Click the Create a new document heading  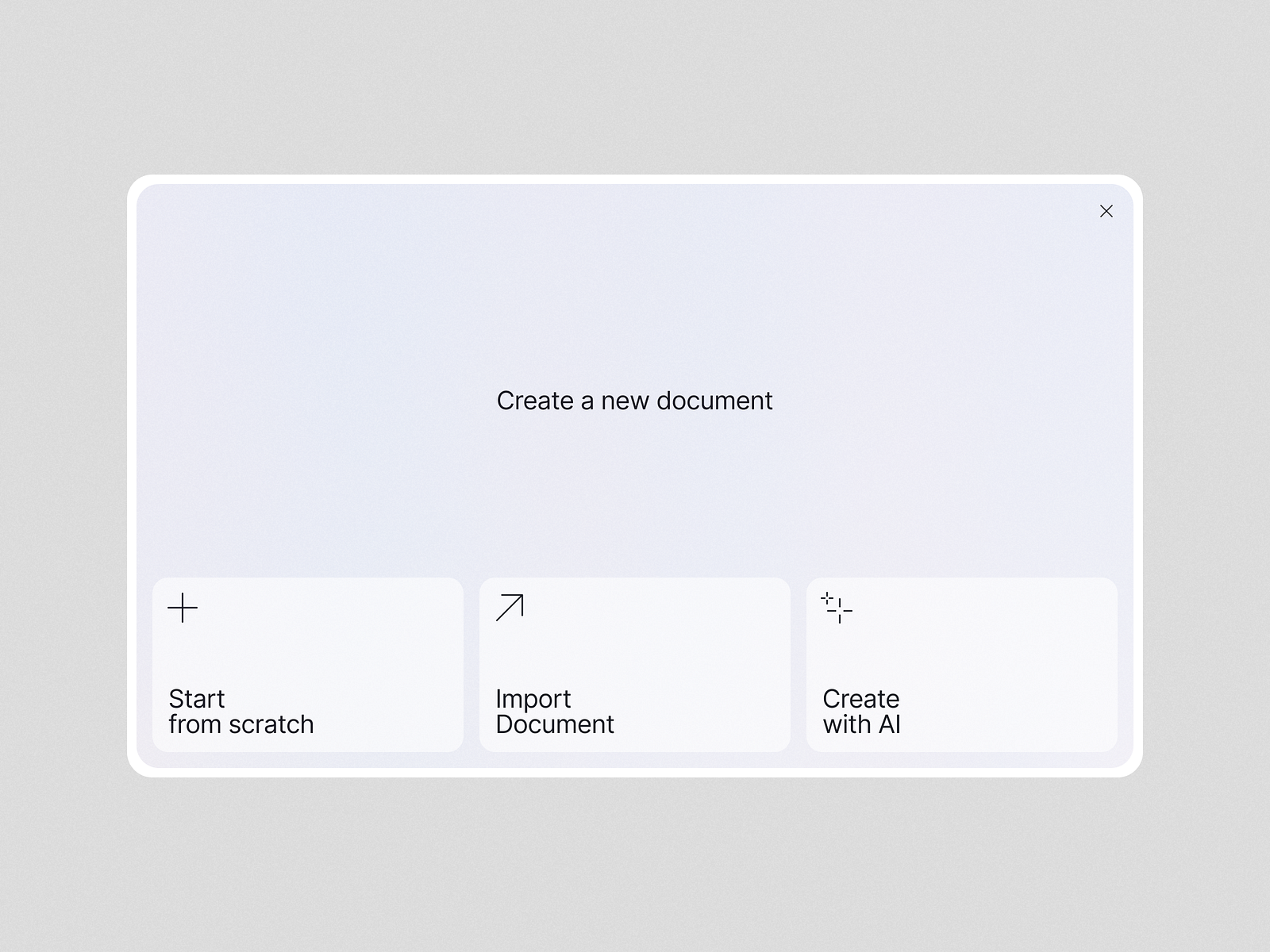(x=634, y=401)
